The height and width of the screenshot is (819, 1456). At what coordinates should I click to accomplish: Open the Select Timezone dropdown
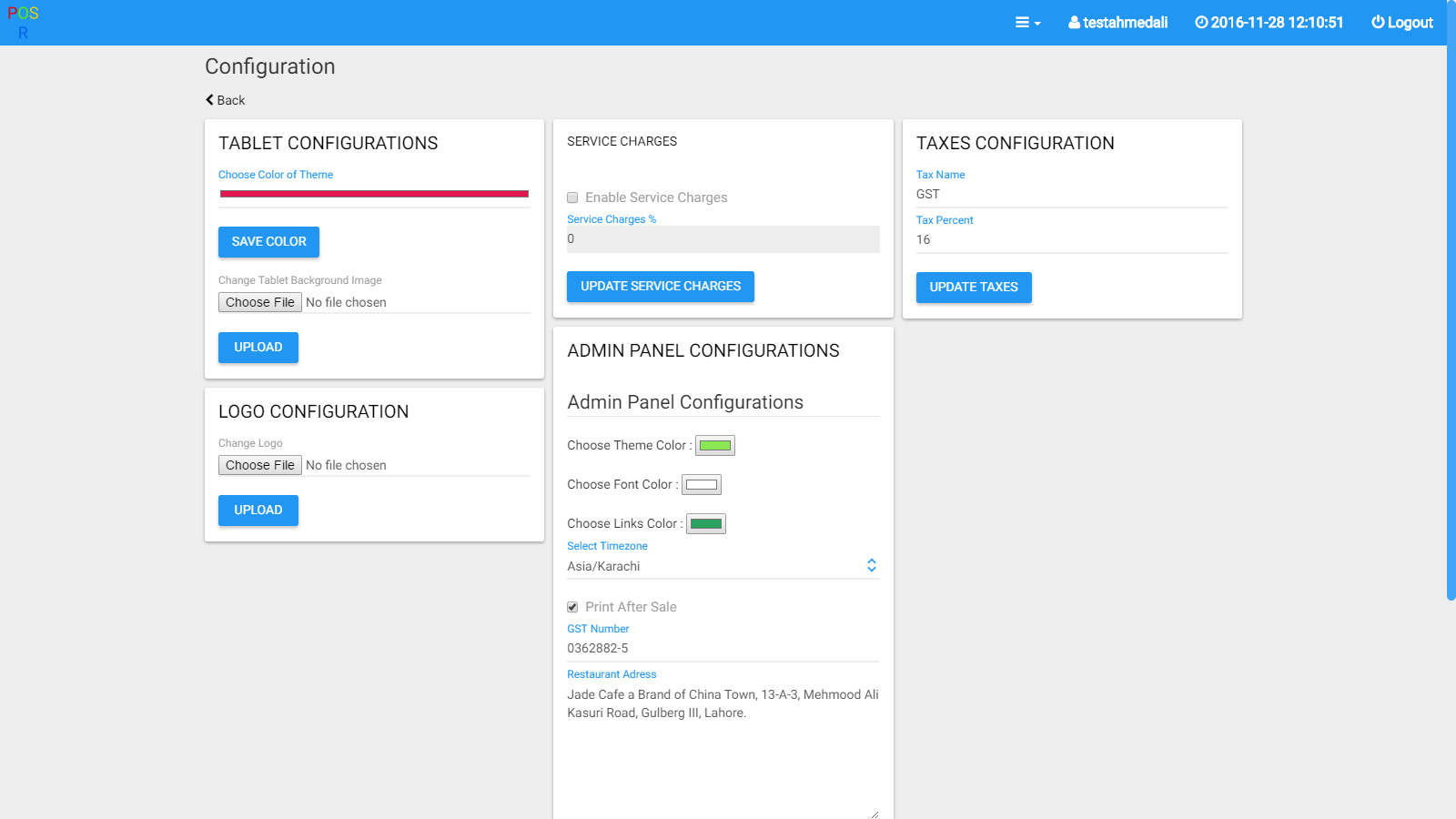[x=723, y=566]
